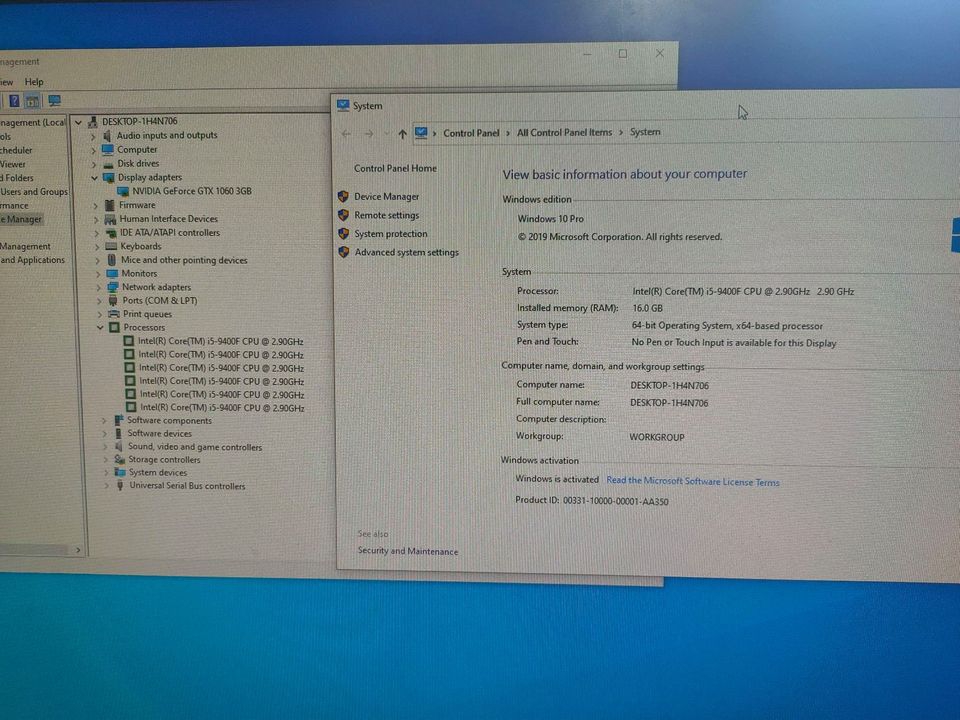Select the highlighted Device Manager left-pane item
Viewport: 960px width, 720px height.
pos(21,219)
